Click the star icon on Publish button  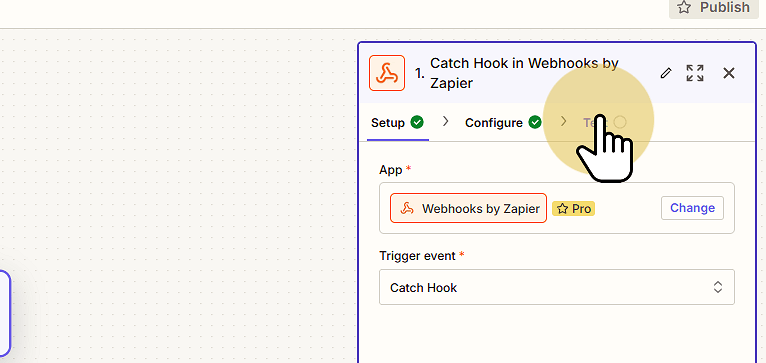(684, 8)
